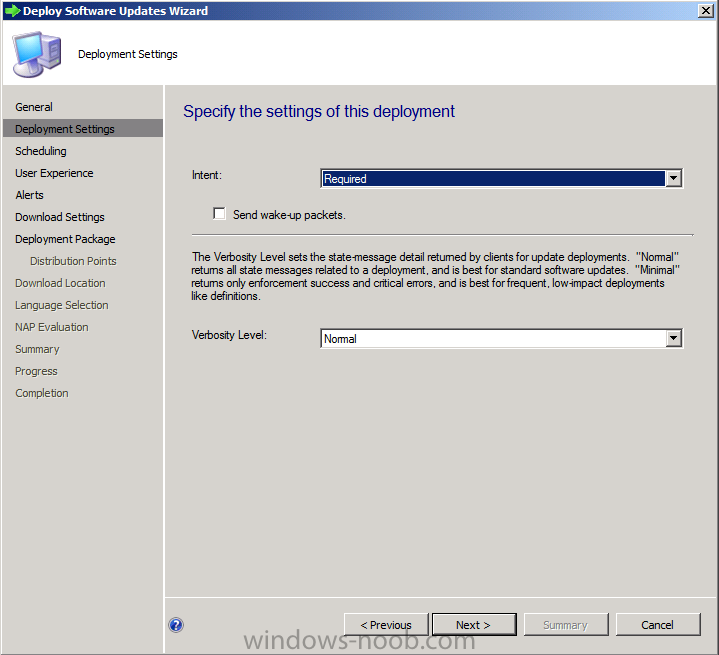Select Completion in the sidebar list
The height and width of the screenshot is (655, 719).
[x=42, y=393]
